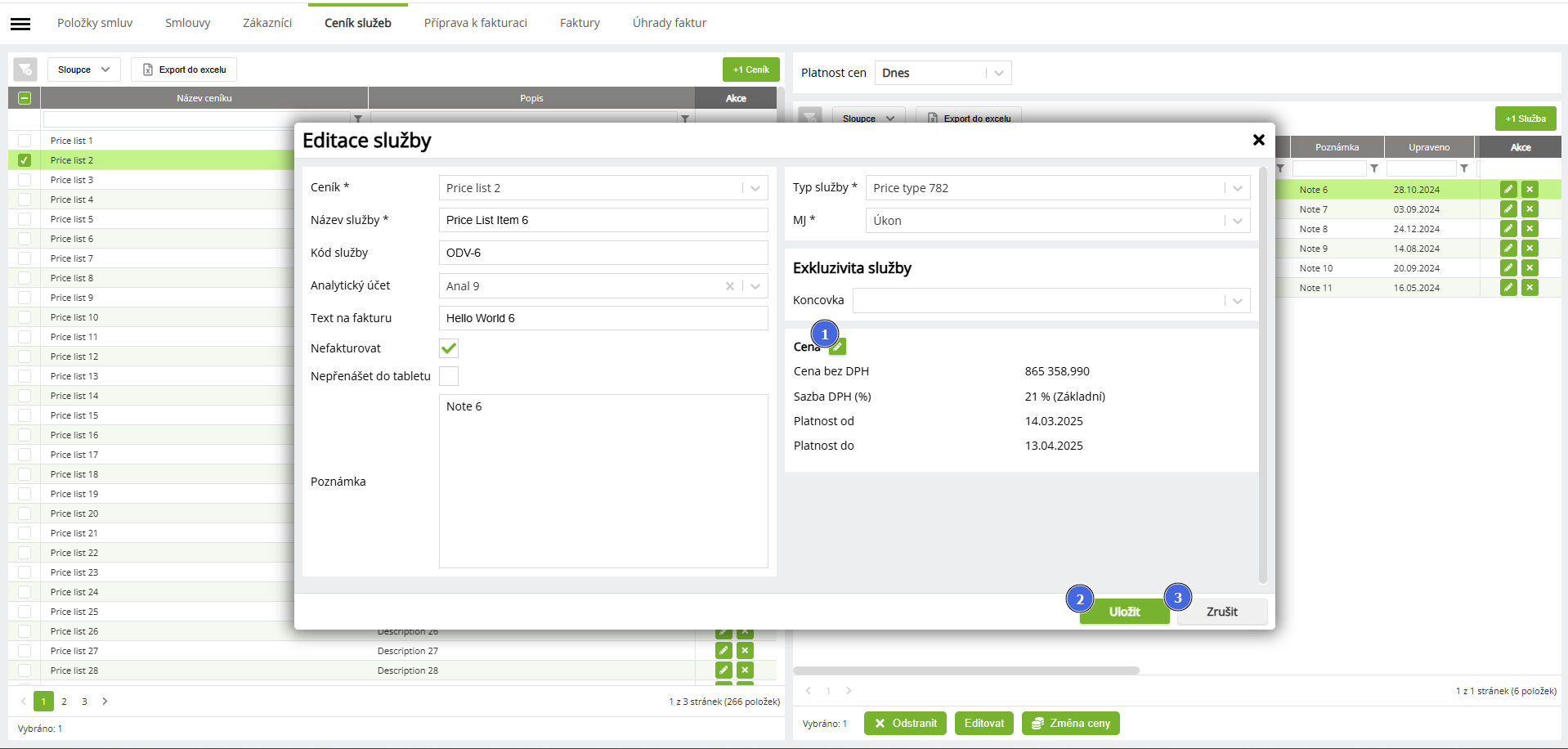Click the edit pencil for Price list 27
This screenshot has height=749, width=1568.
(724, 651)
